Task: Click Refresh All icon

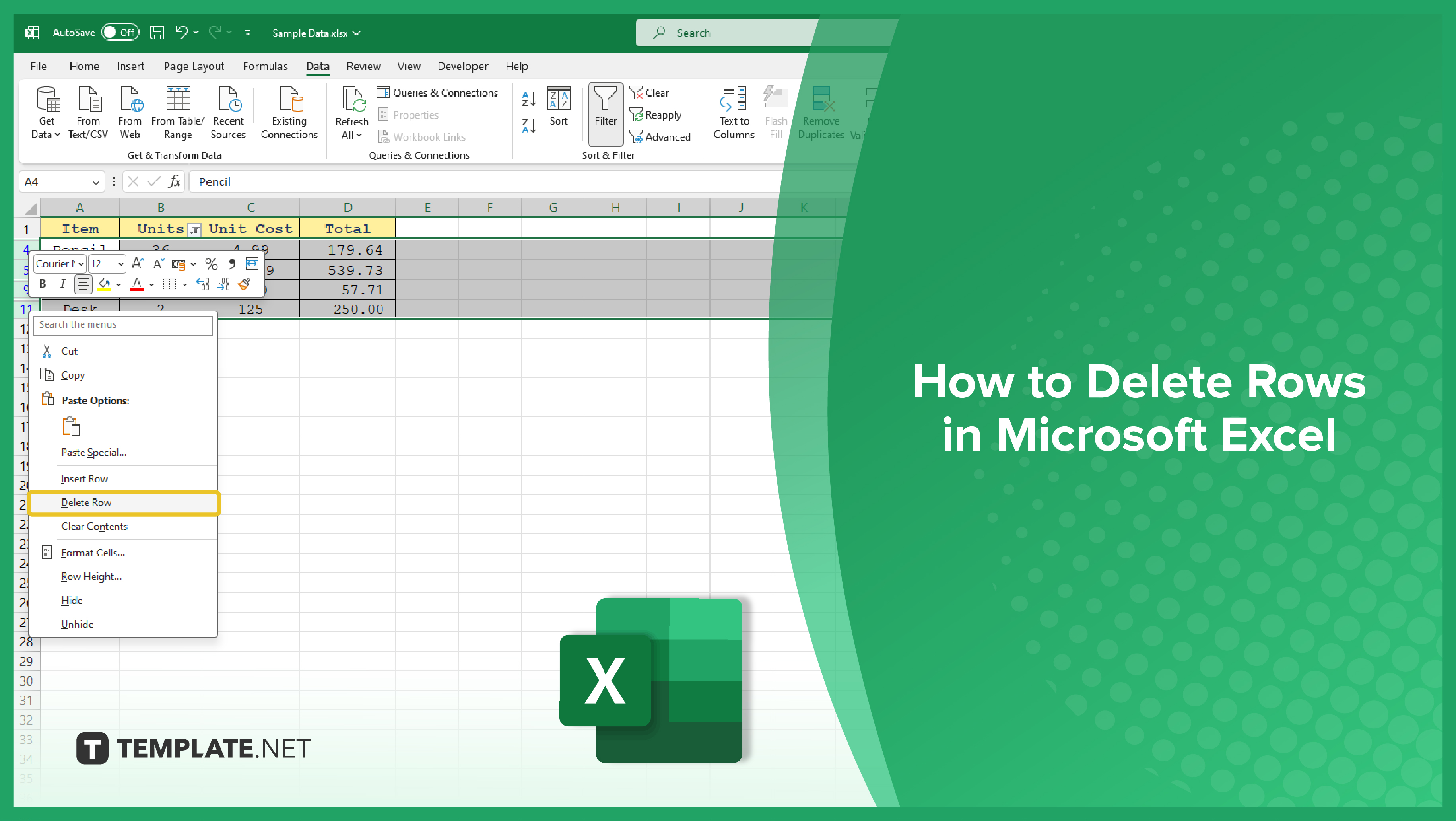Action: pos(351,113)
